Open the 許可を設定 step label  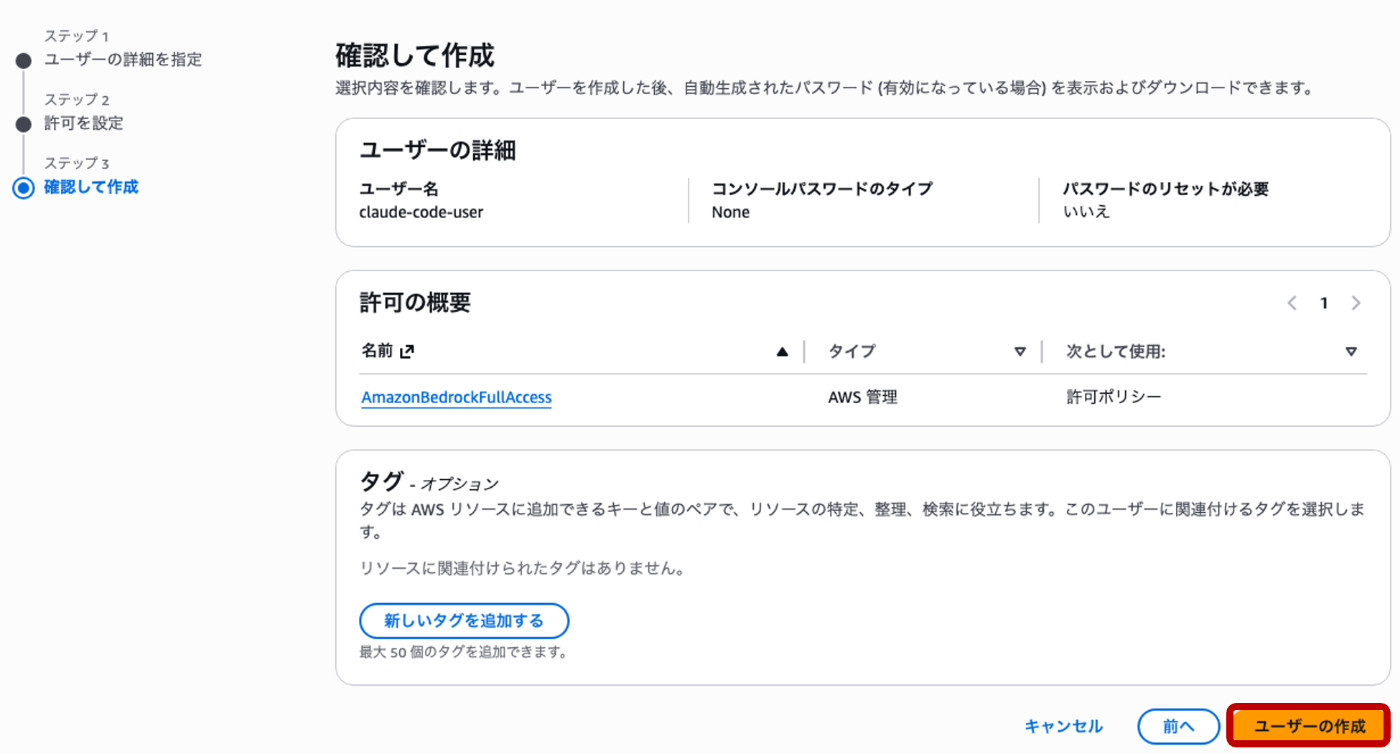(x=84, y=123)
